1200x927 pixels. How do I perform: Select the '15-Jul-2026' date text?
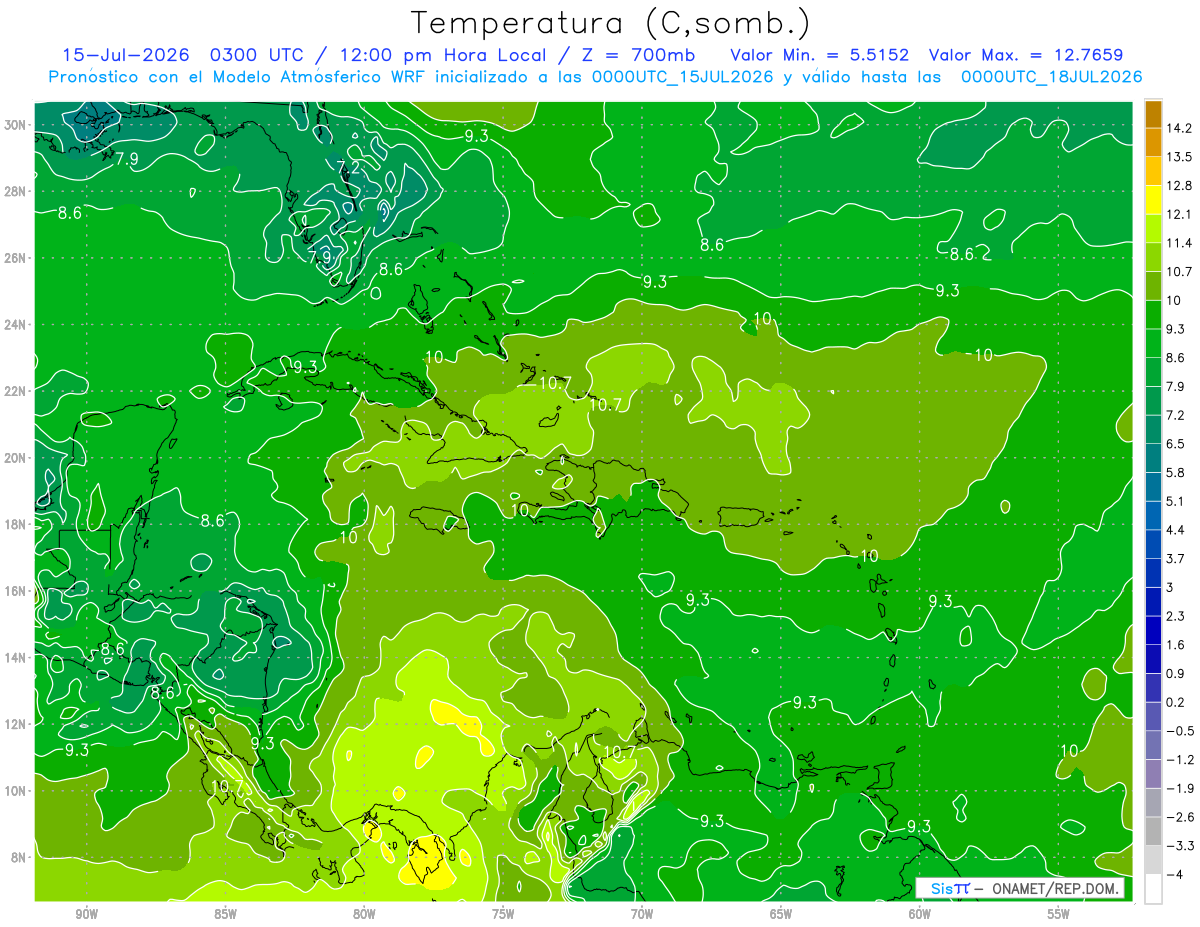126,54
